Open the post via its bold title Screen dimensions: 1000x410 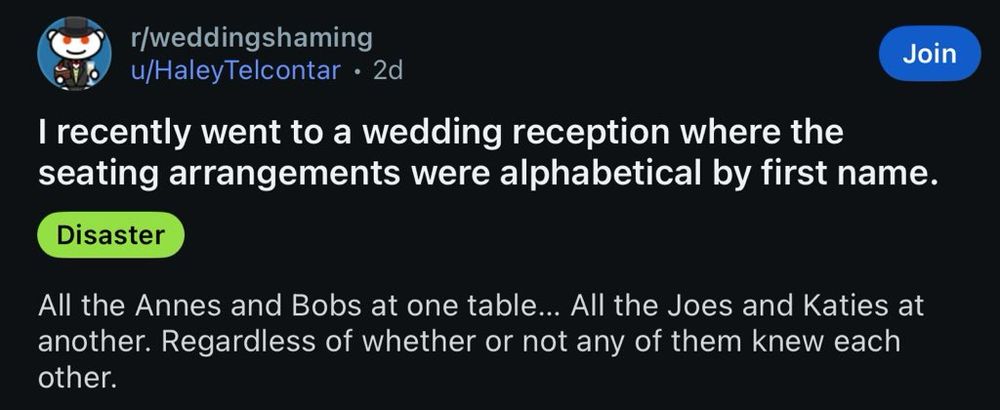coord(489,154)
